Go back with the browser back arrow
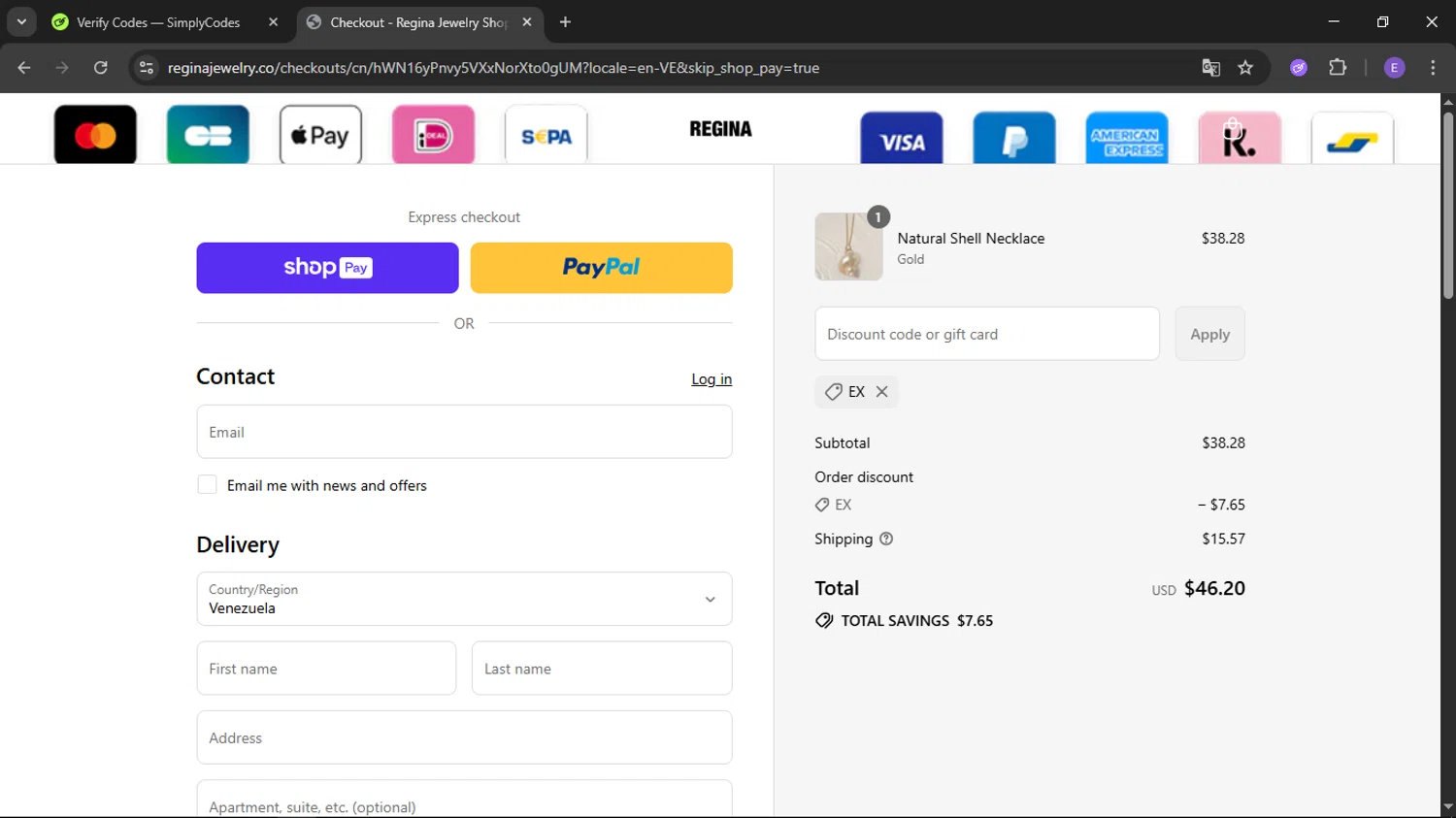The height and width of the screenshot is (818, 1456). 24,68
